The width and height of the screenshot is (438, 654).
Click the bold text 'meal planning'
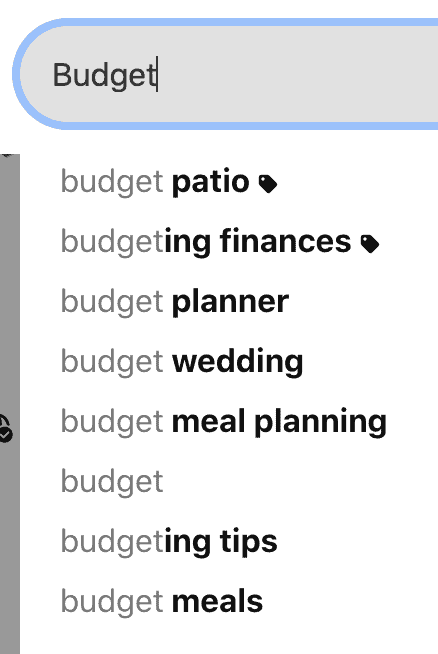click(x=279, y=423)
